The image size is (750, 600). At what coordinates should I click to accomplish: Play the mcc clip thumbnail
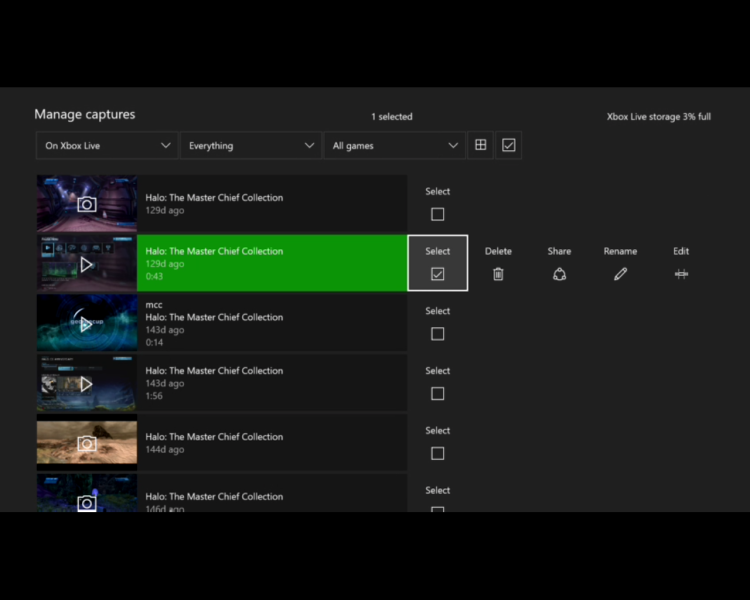[87, 324]
